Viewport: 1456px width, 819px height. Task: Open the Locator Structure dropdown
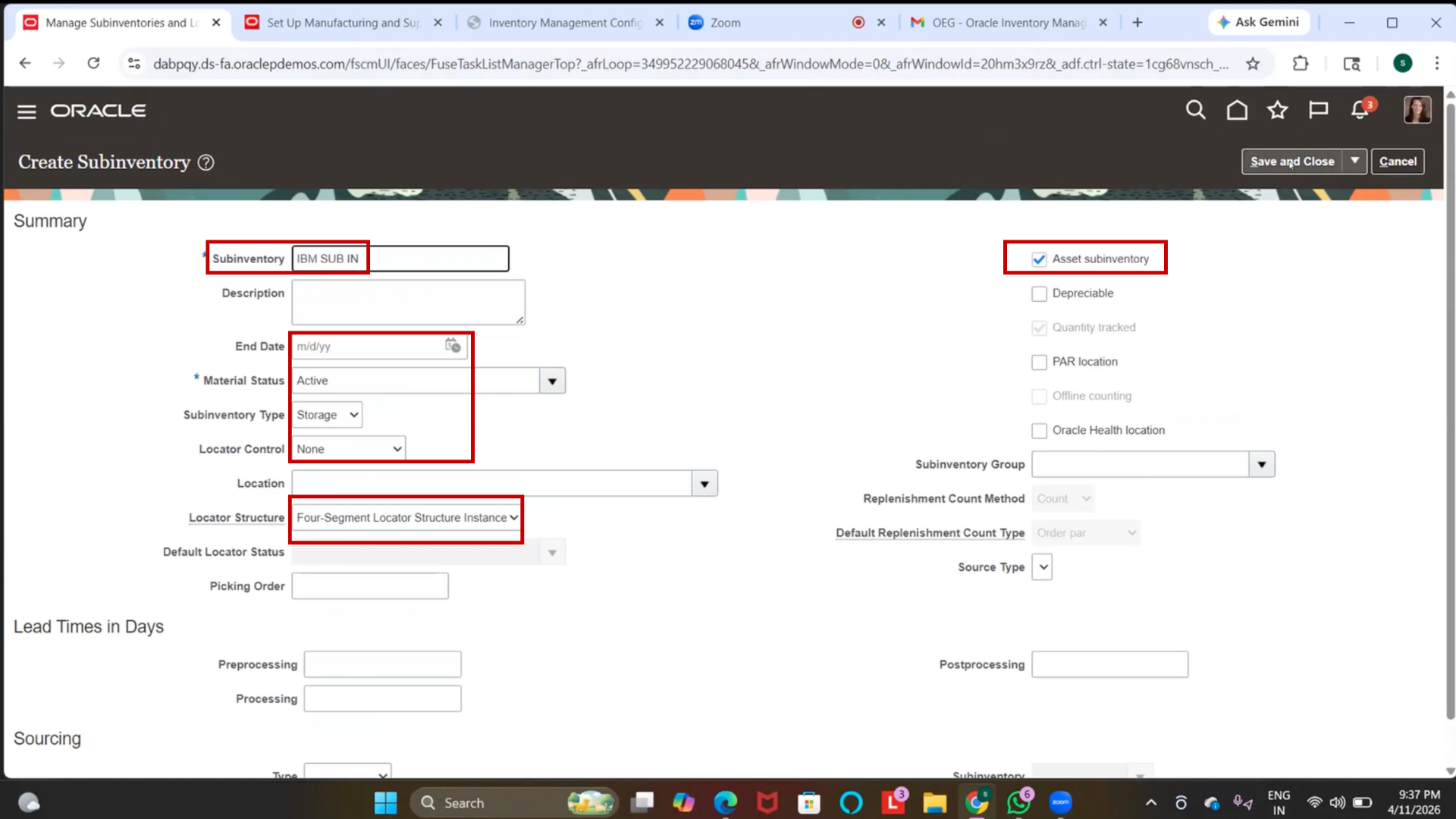tap(407, 518)
